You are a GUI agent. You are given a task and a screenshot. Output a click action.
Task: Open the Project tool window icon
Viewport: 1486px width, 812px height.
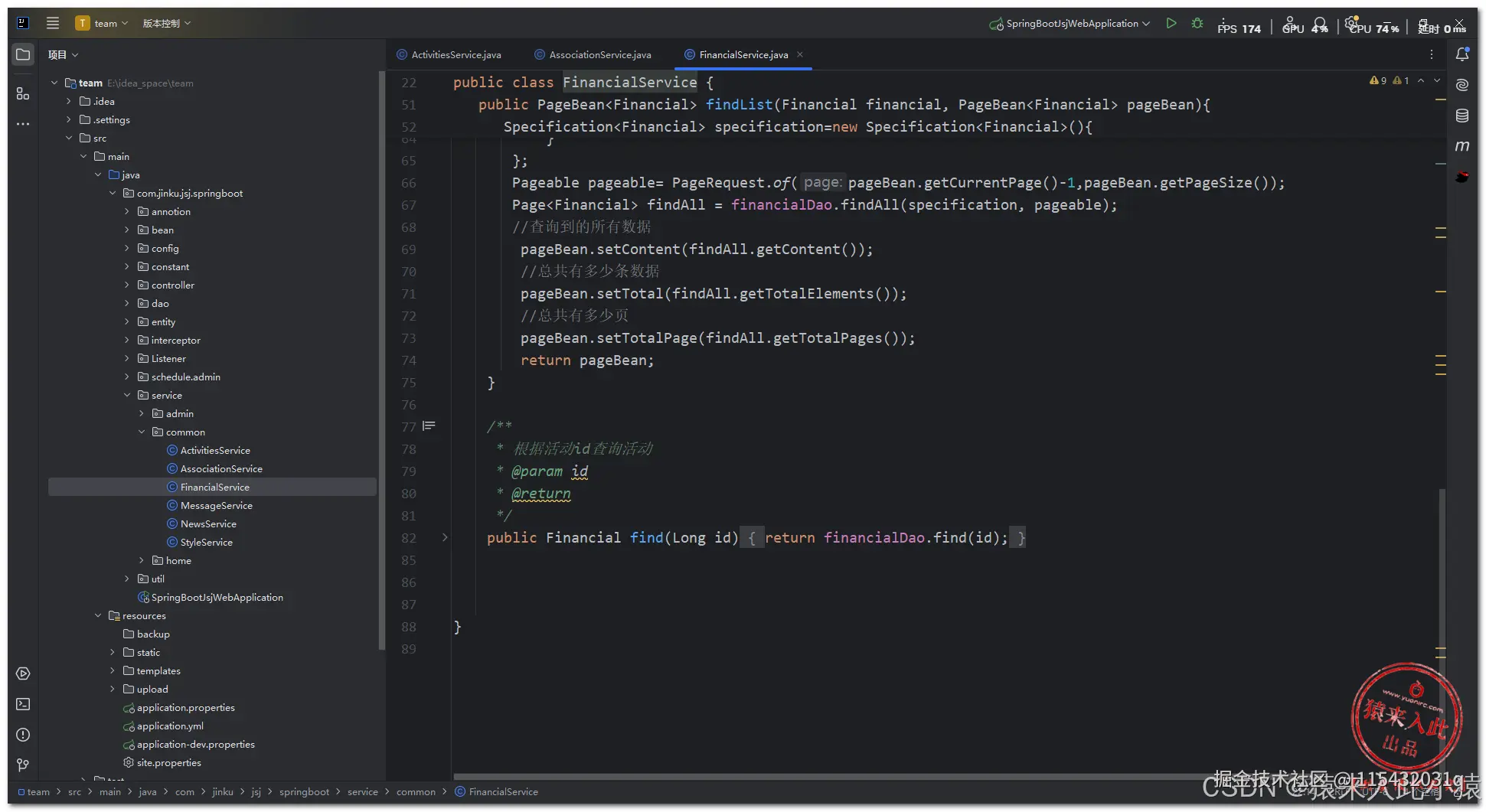coord(23,54)
